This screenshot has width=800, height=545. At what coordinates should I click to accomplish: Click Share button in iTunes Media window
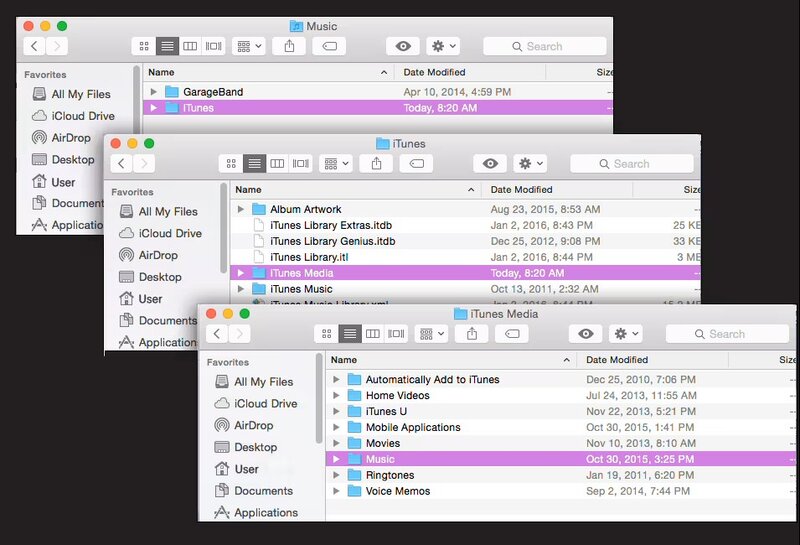(472, 334)
